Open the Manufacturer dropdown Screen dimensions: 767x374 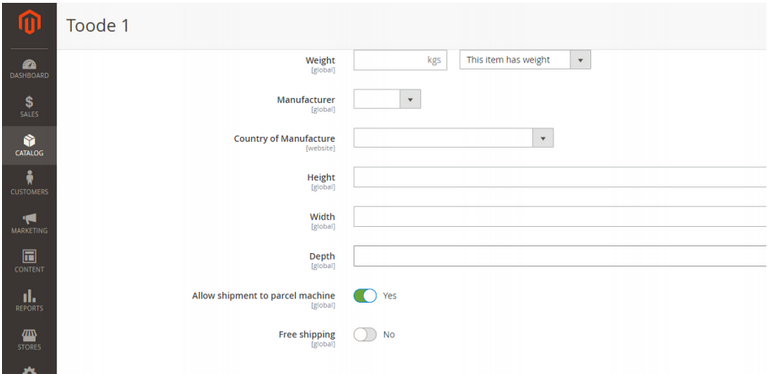click(387, 99)
